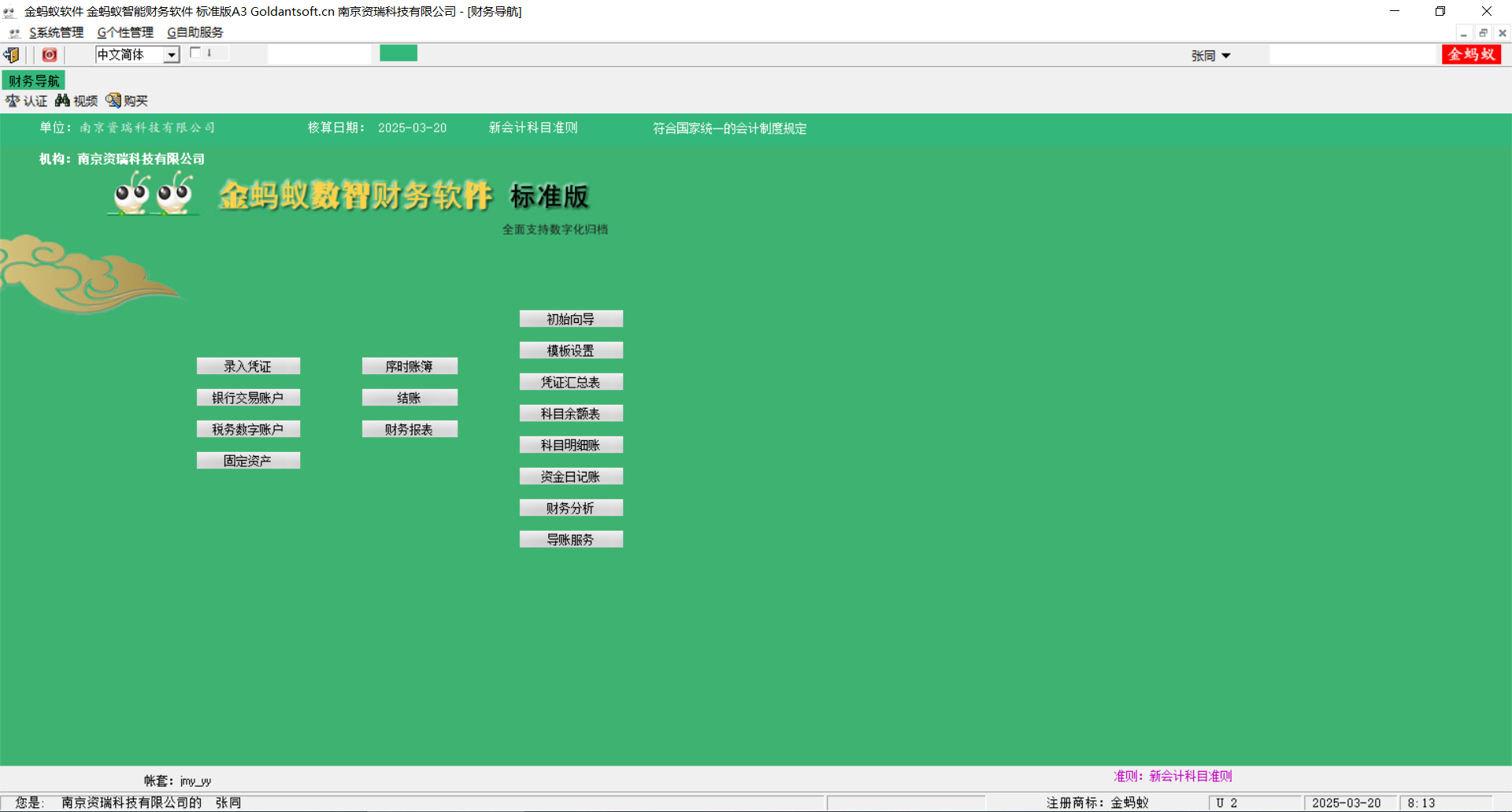Open 资金日记账
This screenshot has width=1512, height=812.
click(571, 476)
